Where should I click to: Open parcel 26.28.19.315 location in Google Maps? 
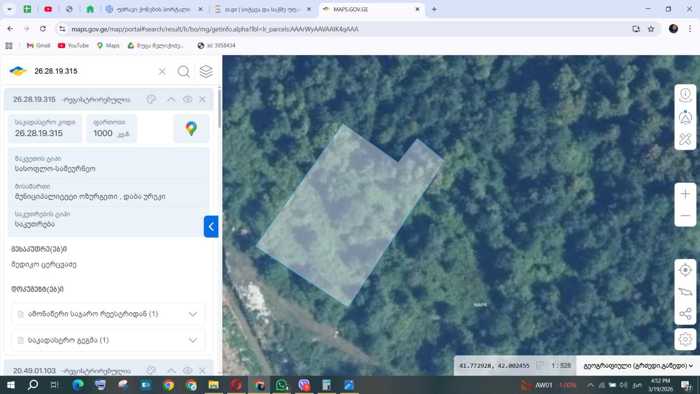click(x=191, y=129)
